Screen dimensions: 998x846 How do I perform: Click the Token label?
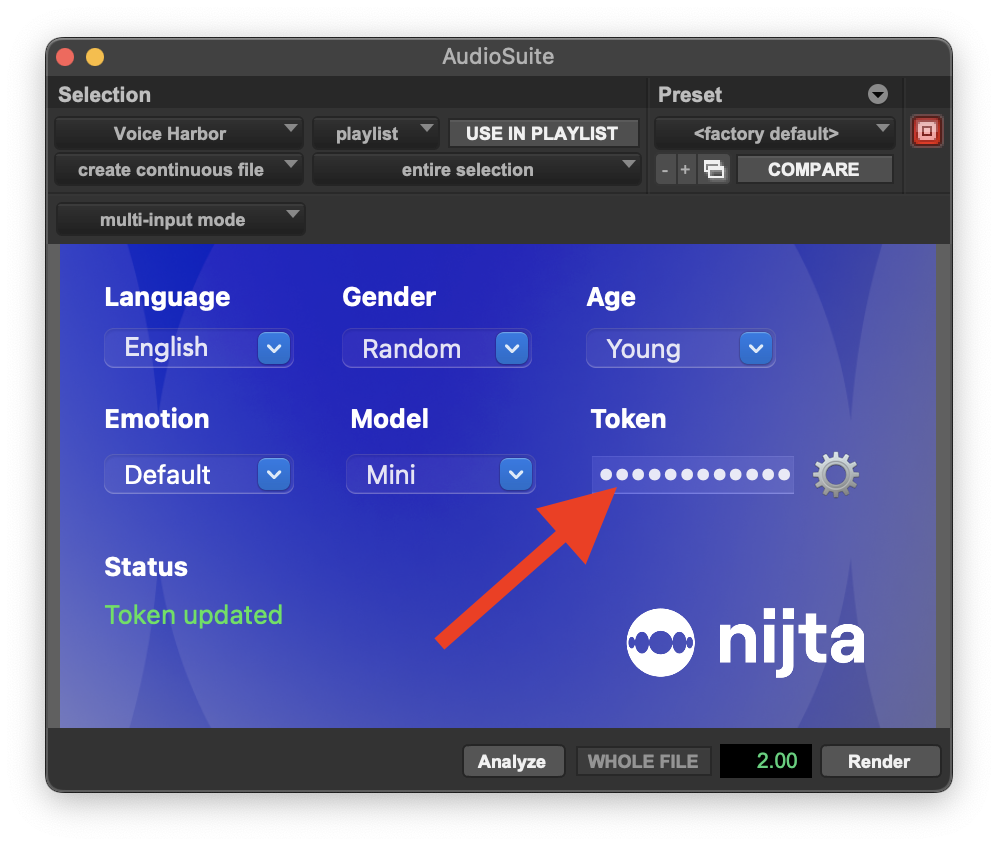pyautogui.click(x=628, y=419)
